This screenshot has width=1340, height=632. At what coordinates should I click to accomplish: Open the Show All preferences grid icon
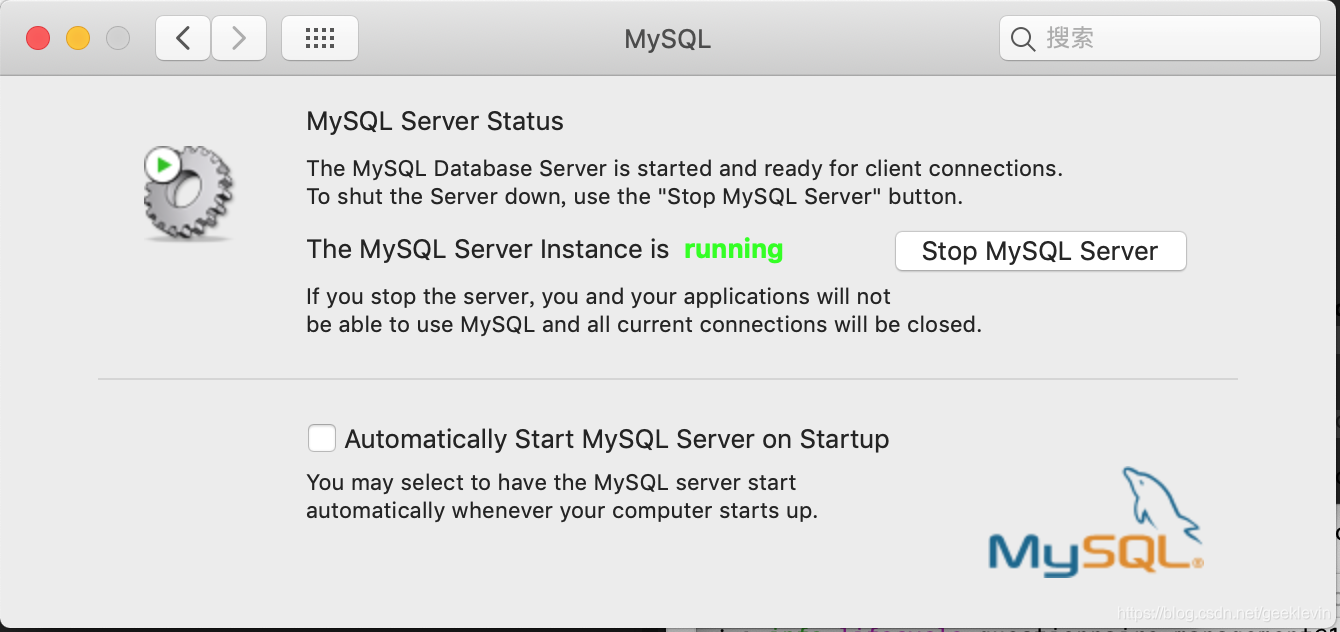[x=320, y=37]
